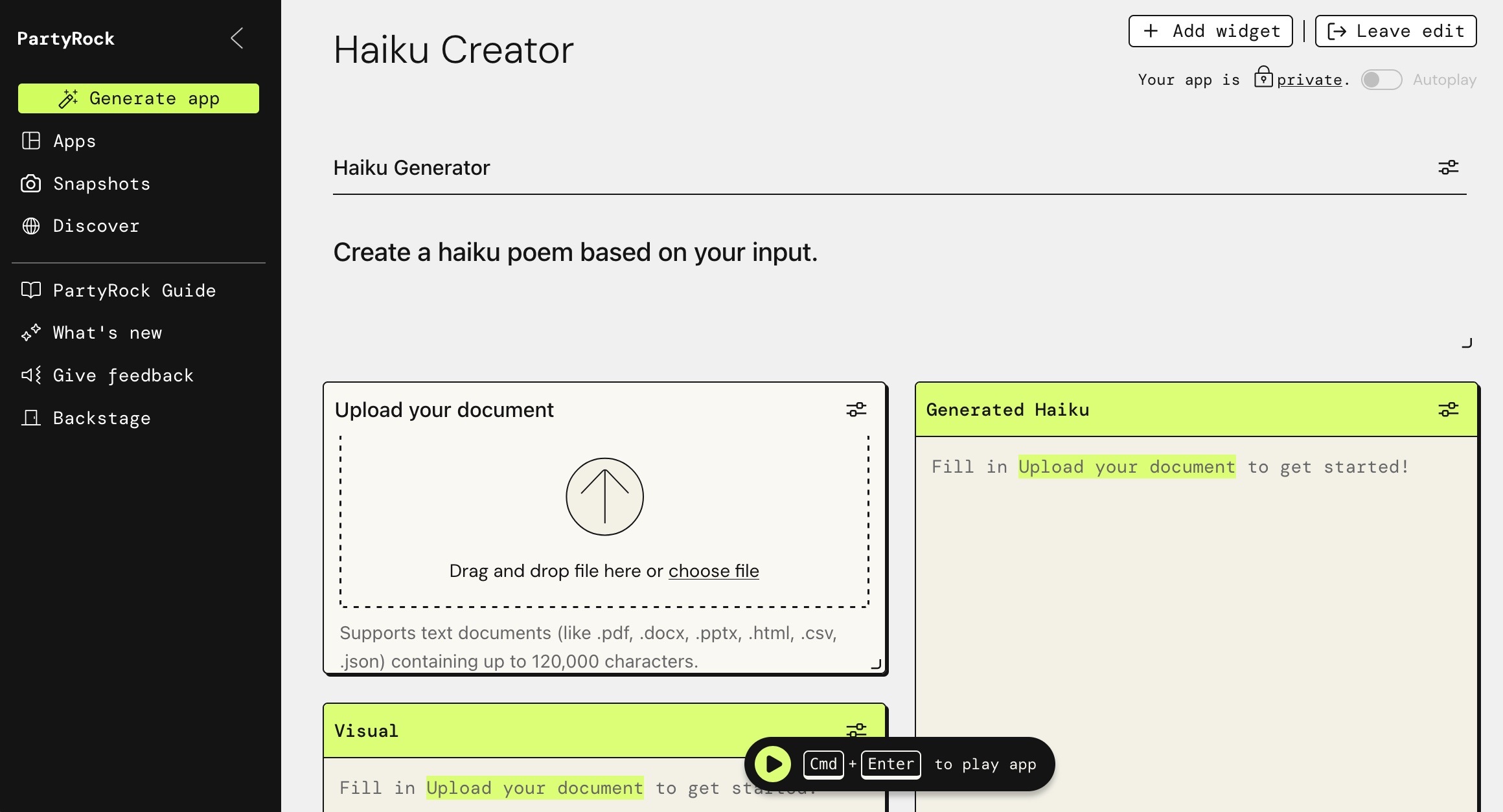Click the private visibility link
The height and width of the screenshot is (812, 1503).
click(1309, 80)
